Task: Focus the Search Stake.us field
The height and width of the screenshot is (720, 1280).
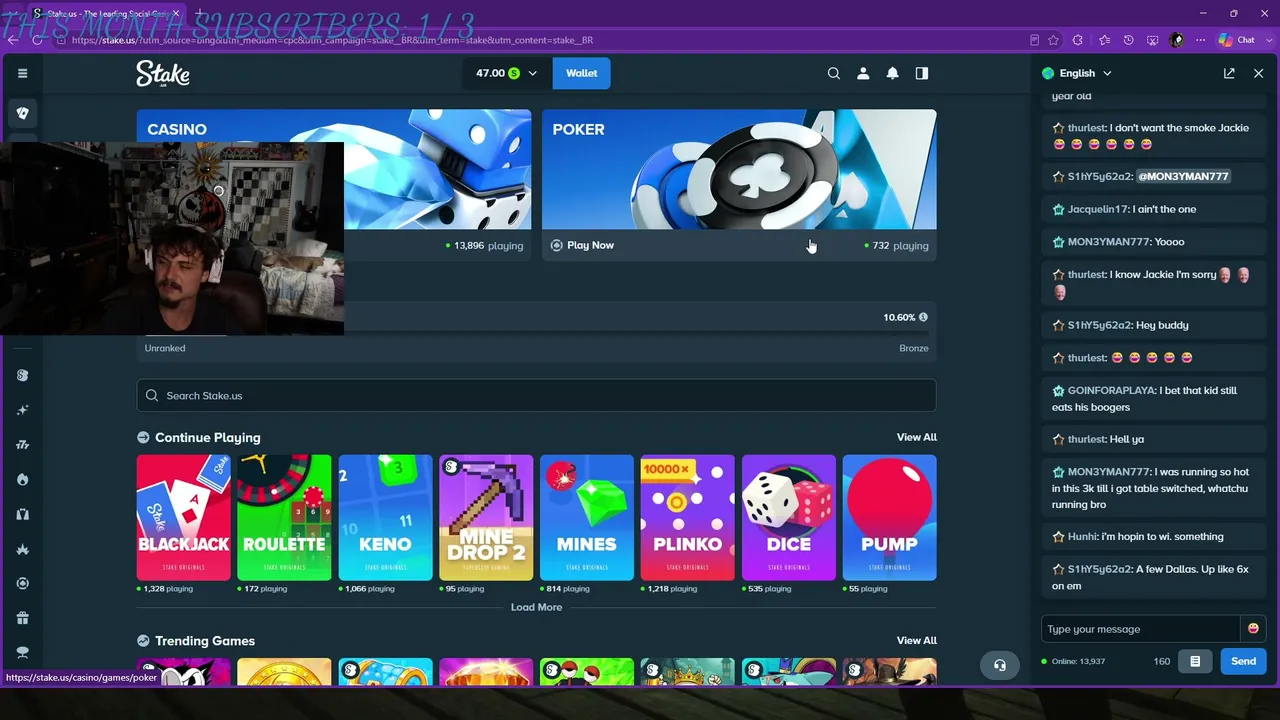Action: click(536, 395)
